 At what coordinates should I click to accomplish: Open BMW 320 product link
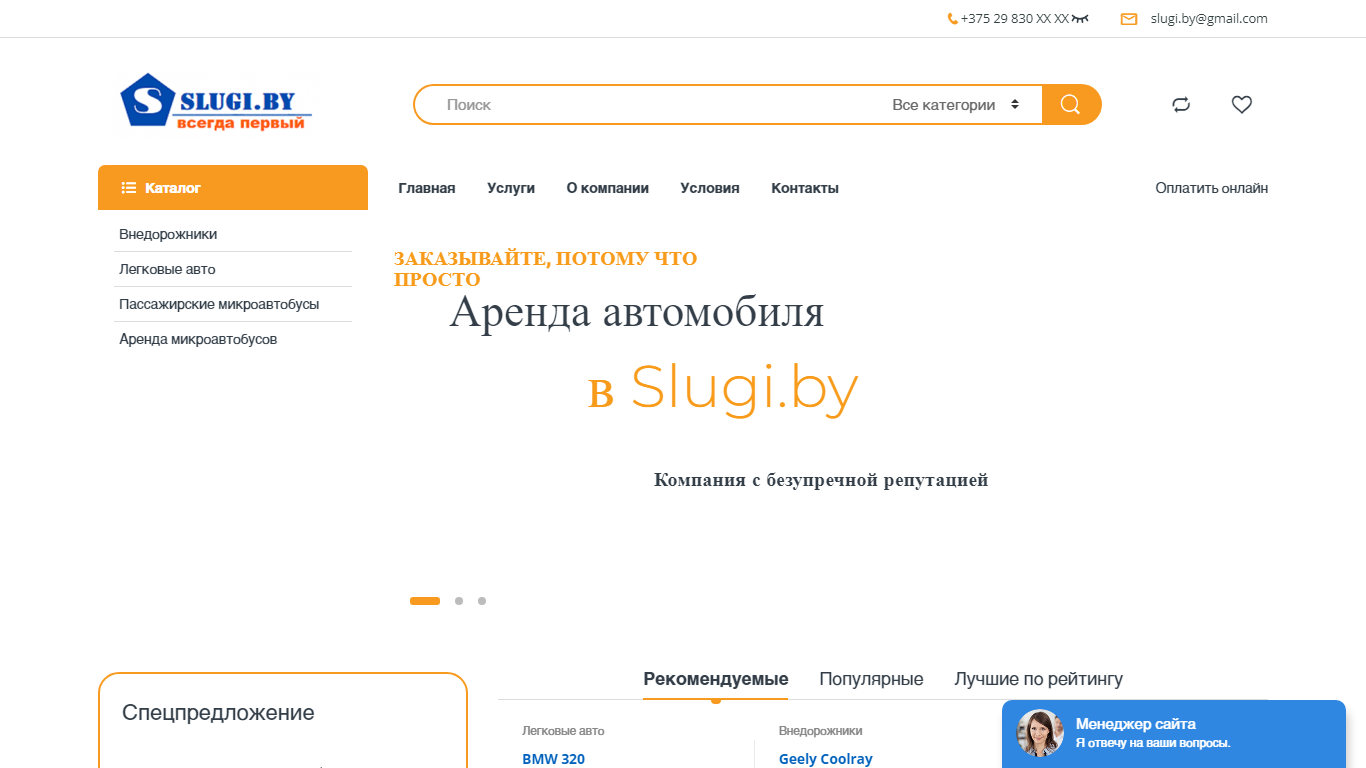point(553,759)
